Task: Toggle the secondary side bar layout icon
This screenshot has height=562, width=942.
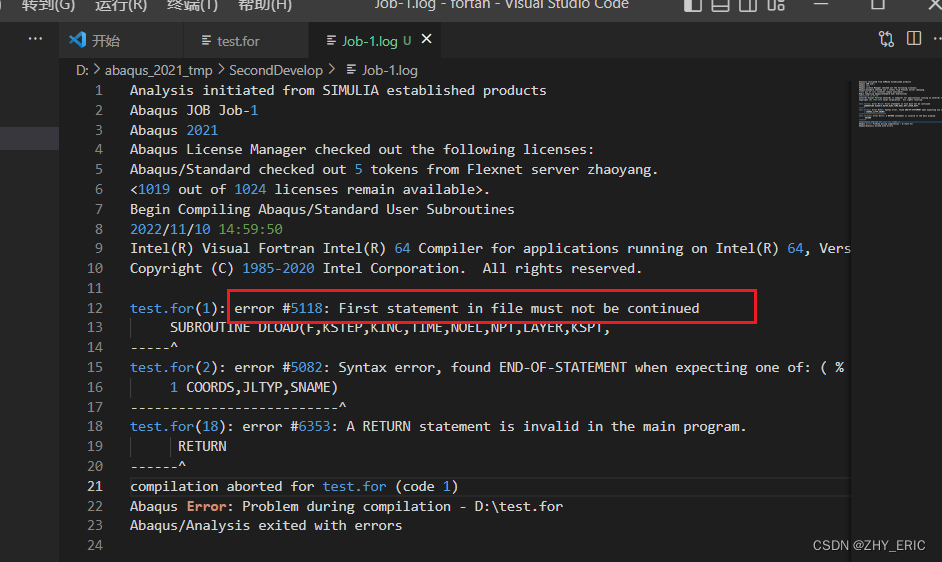Action: point(748,5)
